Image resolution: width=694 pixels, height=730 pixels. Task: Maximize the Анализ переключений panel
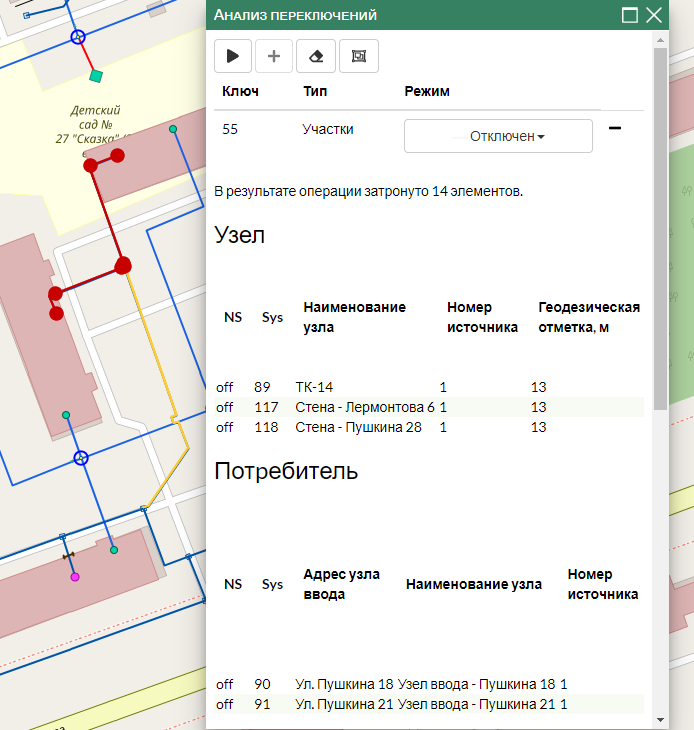coord(630,15)
